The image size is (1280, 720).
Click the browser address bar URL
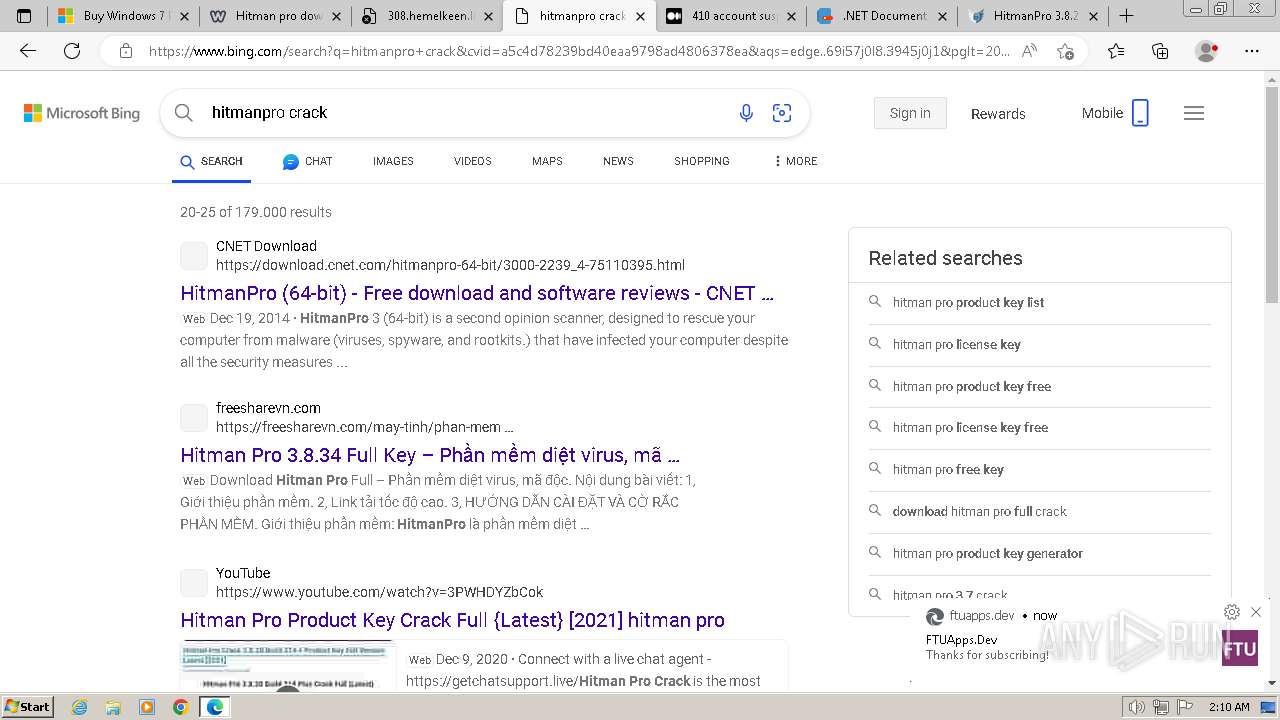pos(579,51)
